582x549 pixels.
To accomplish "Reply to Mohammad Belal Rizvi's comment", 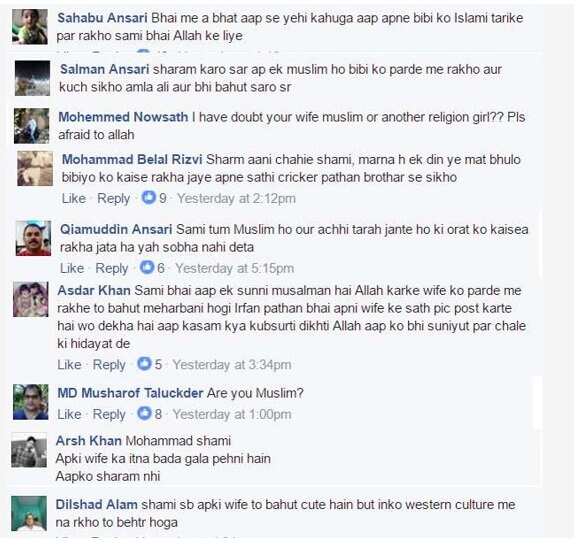I will tap(114, 198).
